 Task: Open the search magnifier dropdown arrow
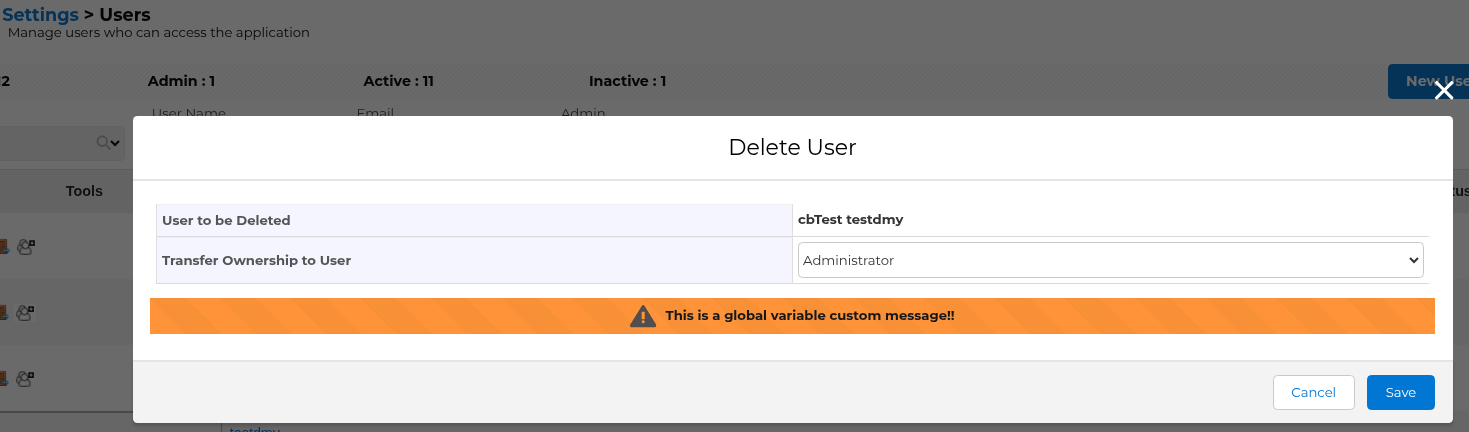pos(115,144)
